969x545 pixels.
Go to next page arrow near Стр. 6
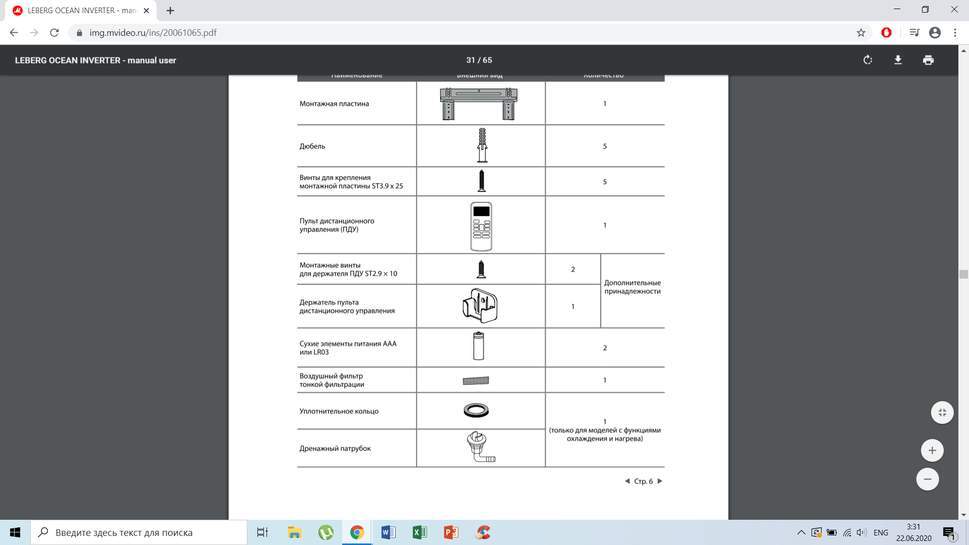pyautogui.click(x=659, y=481)
